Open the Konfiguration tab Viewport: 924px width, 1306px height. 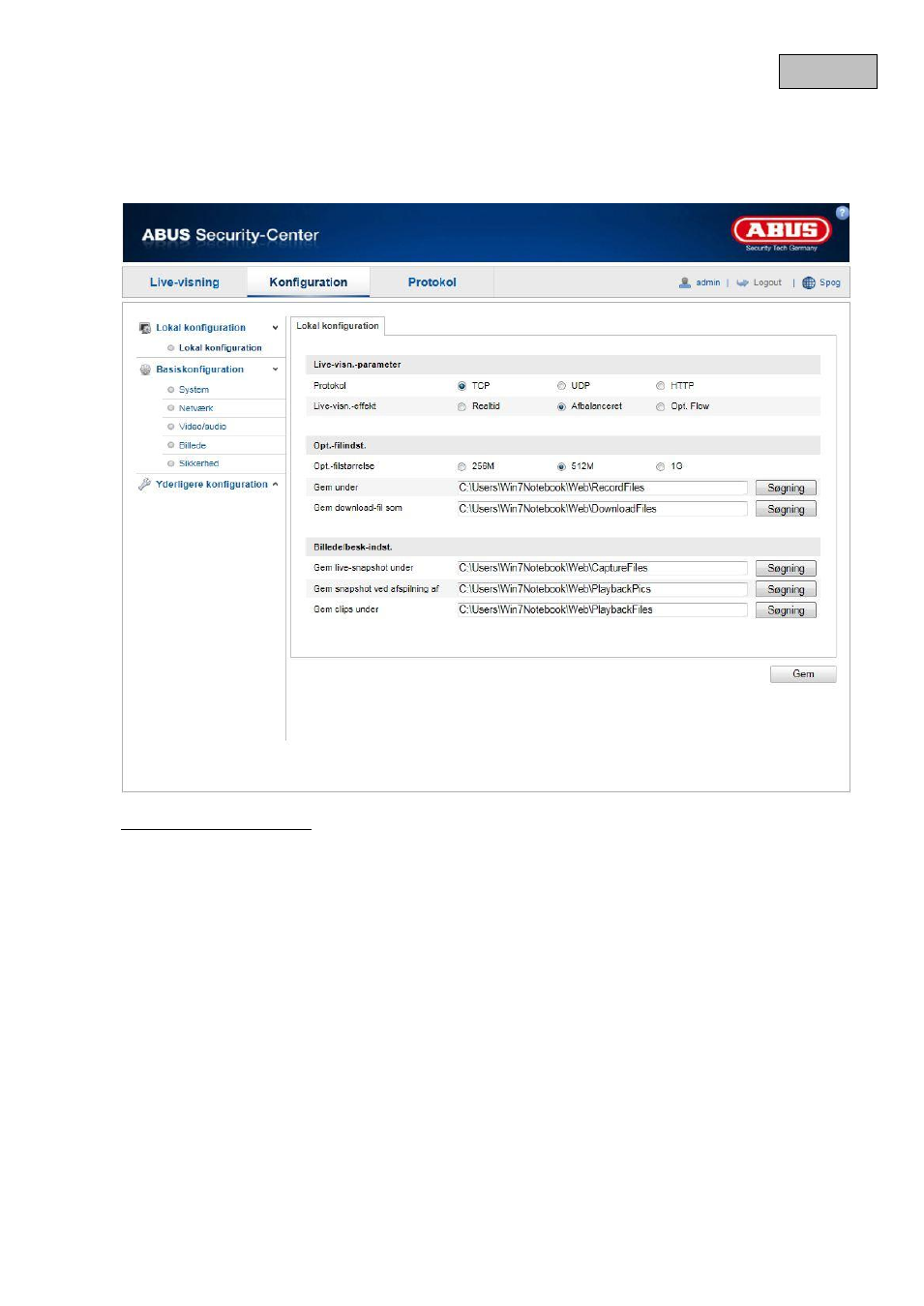(309, 282)
